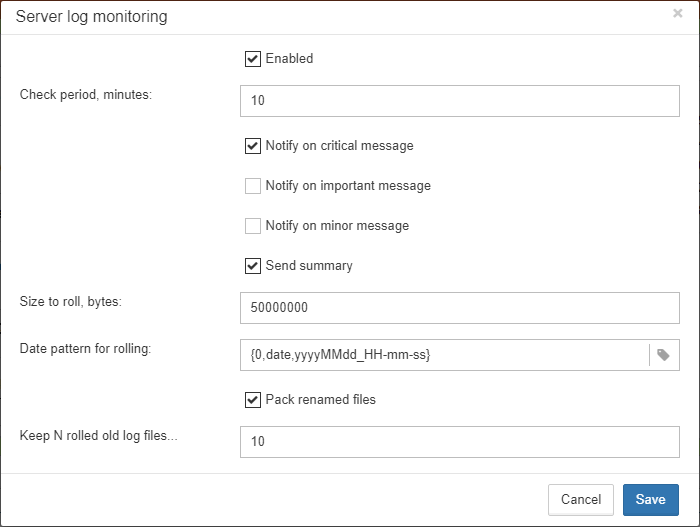Click the 'Send summary' label text

(x=309, y=266)
